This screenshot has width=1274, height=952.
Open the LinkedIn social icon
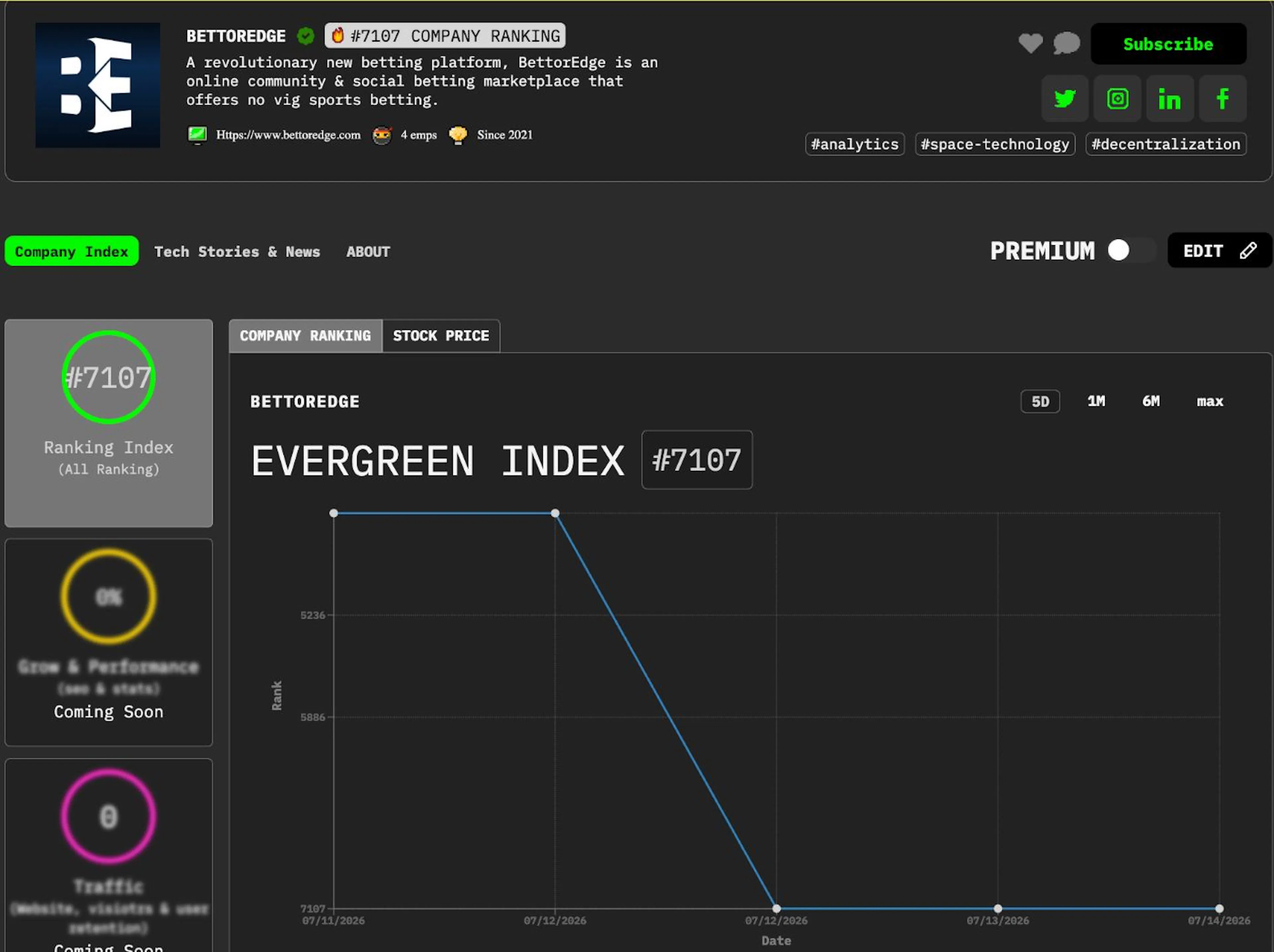[x=1169, y=99]
